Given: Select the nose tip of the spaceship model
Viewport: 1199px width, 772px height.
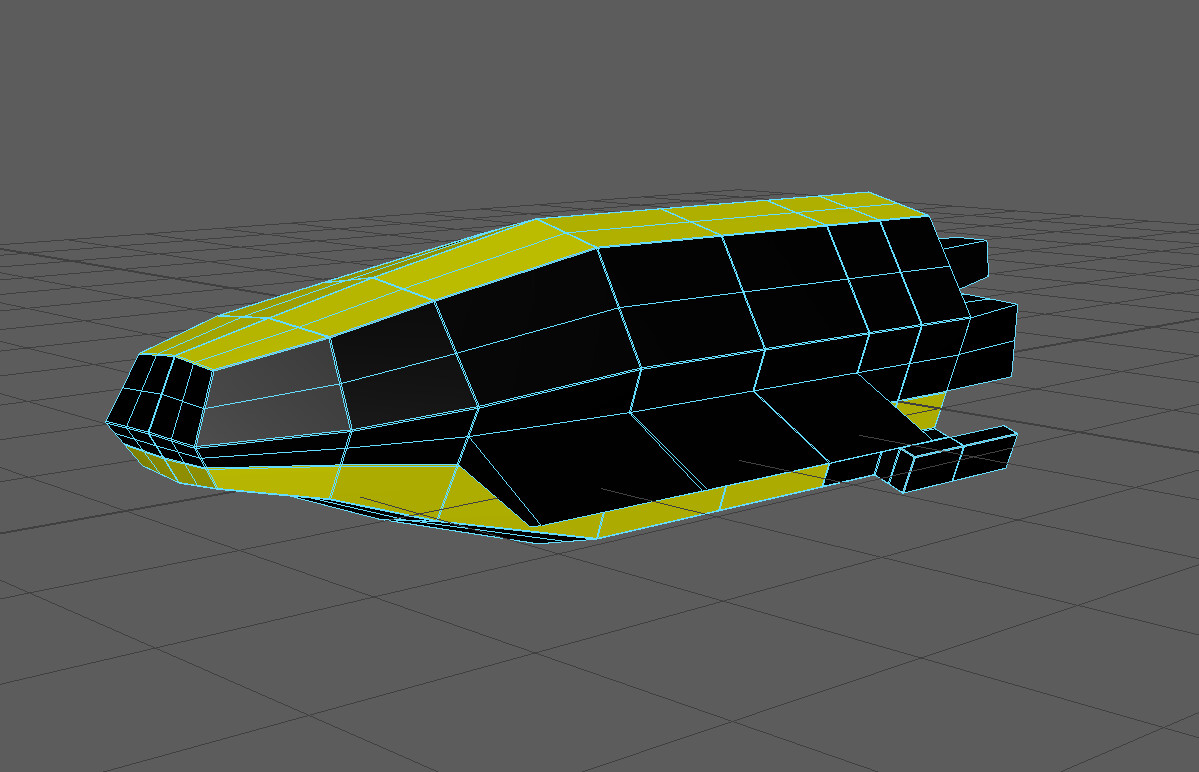Looking at the screenshot, I should click(x=140, y=400).
